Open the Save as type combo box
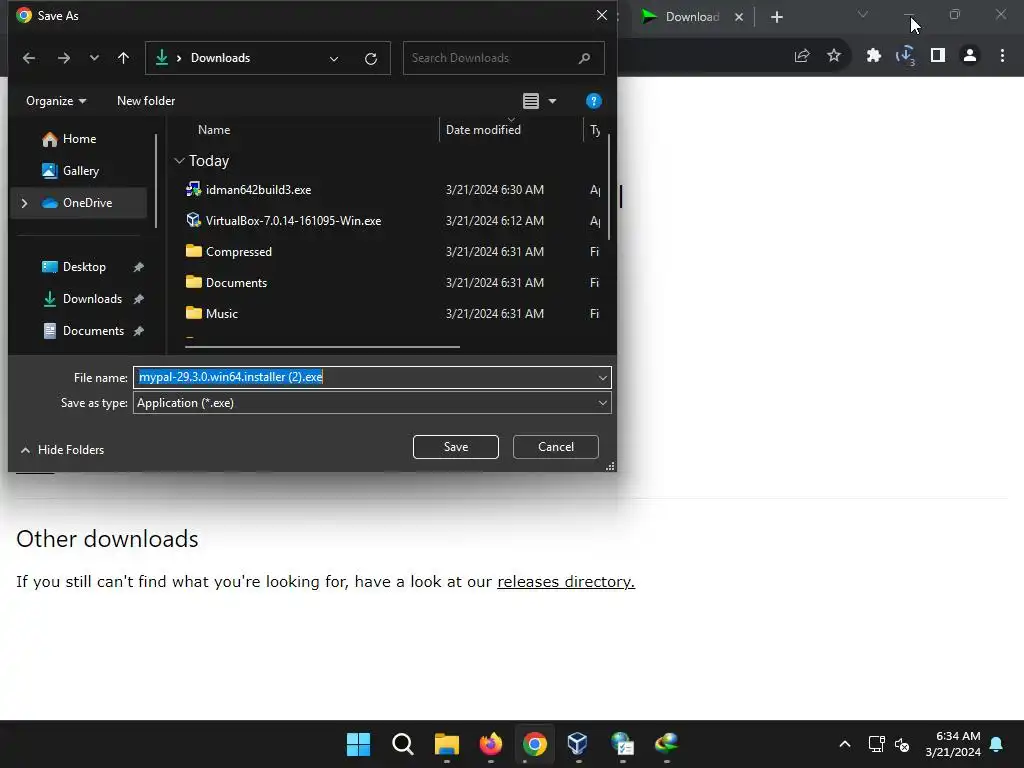Screen dimensions: 1024x768 click(372, 403)
